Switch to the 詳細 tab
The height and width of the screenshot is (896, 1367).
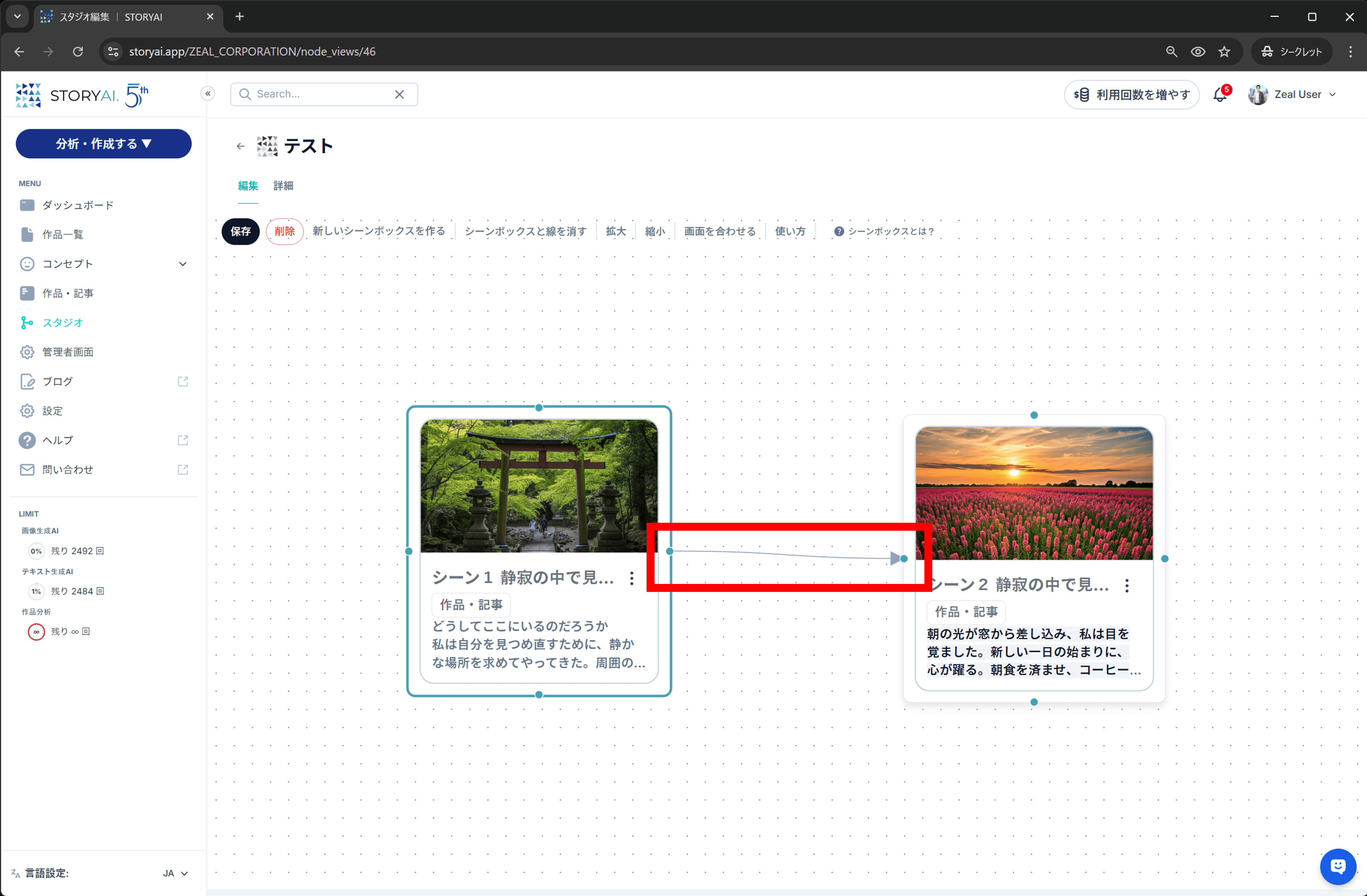[283, 186]
